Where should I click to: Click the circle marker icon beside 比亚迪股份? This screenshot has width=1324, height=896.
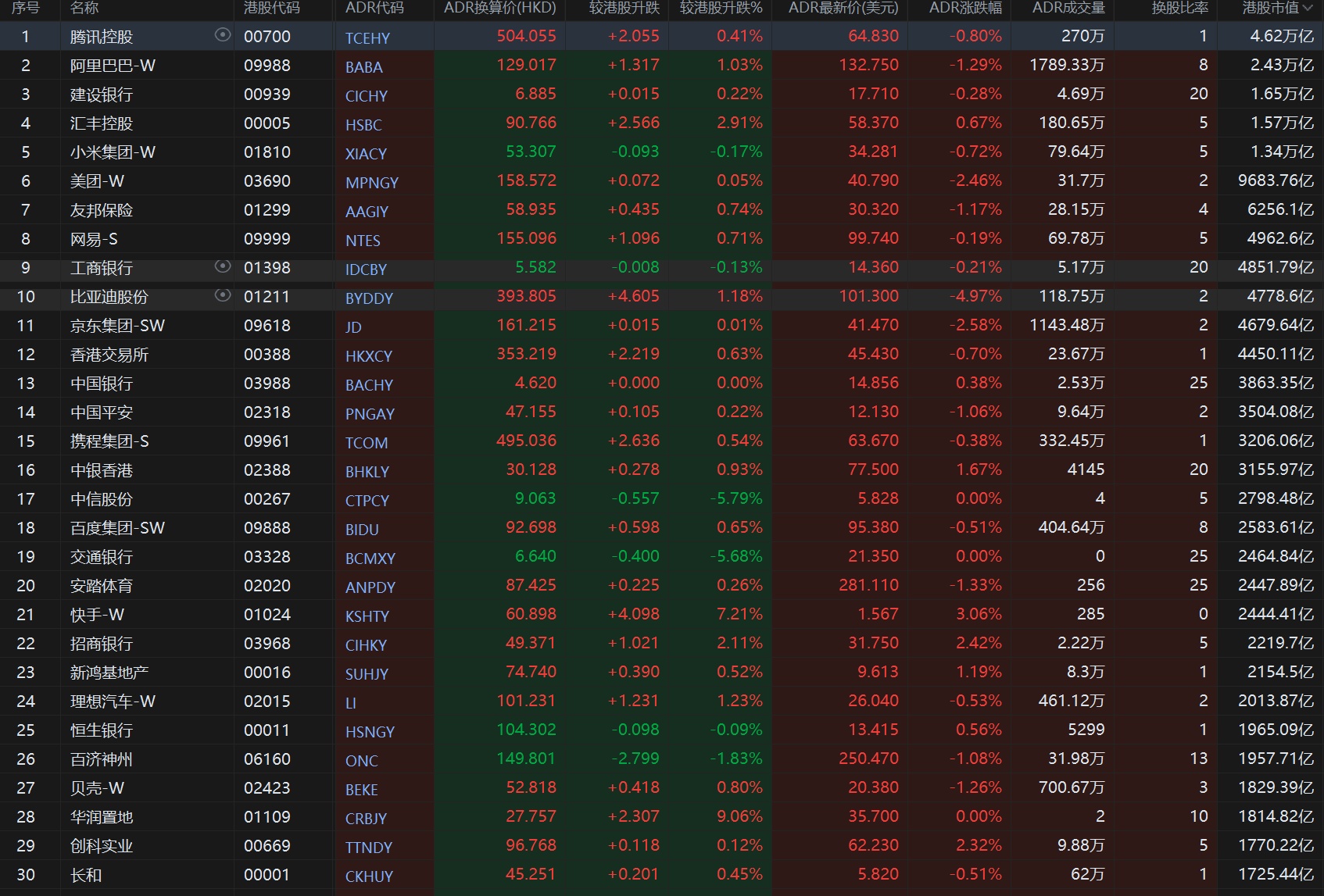pyautogui.click(x=223, y=295)
